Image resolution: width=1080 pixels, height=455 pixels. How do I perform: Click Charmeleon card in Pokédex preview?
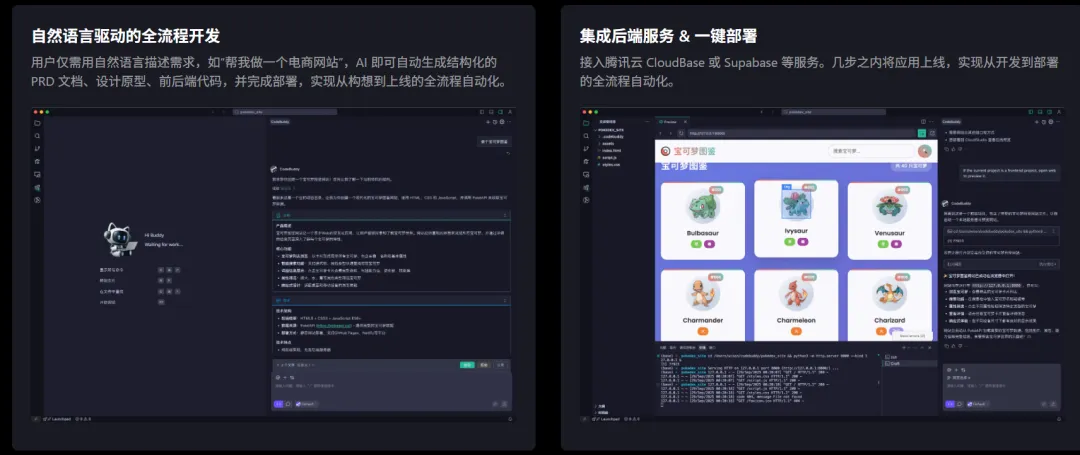796,306
